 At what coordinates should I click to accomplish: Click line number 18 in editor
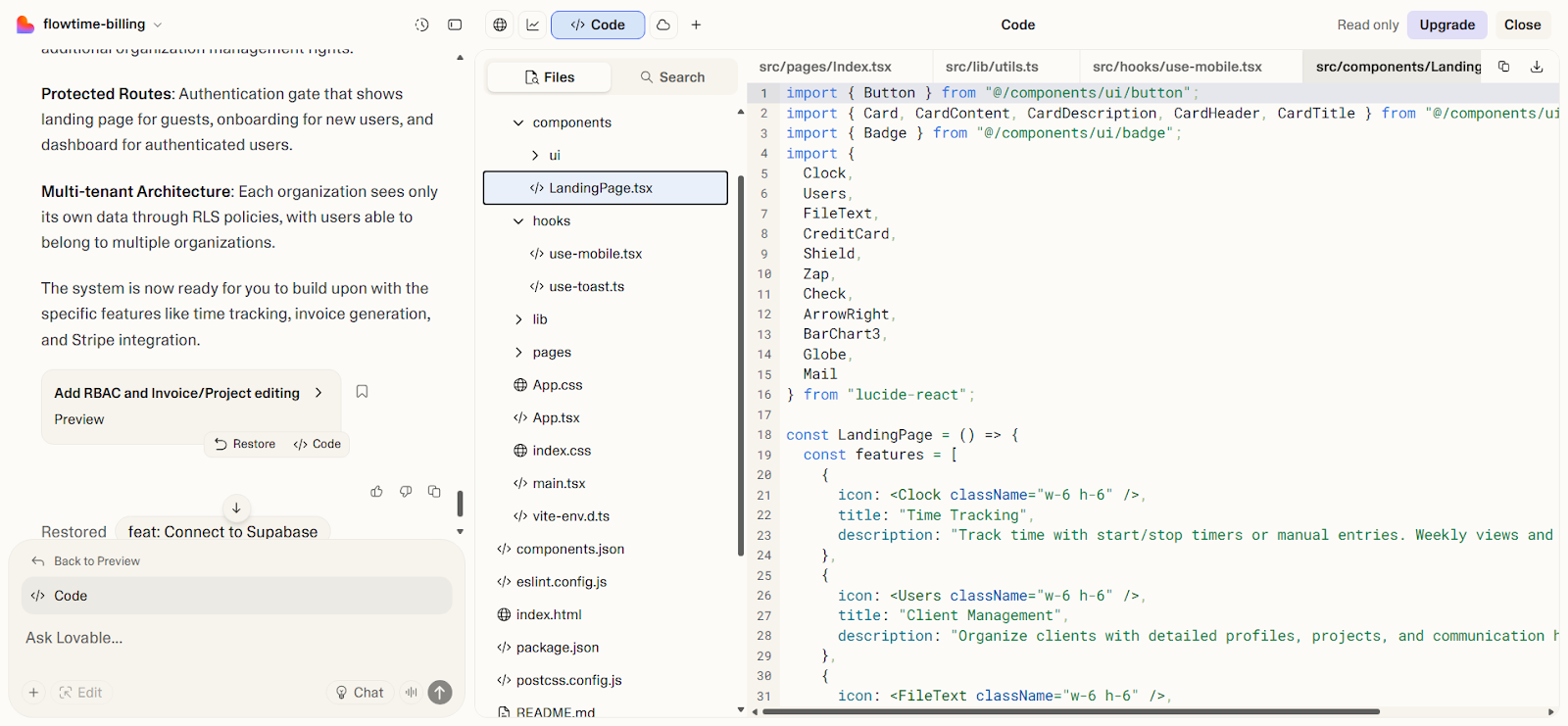pos(764,435)
